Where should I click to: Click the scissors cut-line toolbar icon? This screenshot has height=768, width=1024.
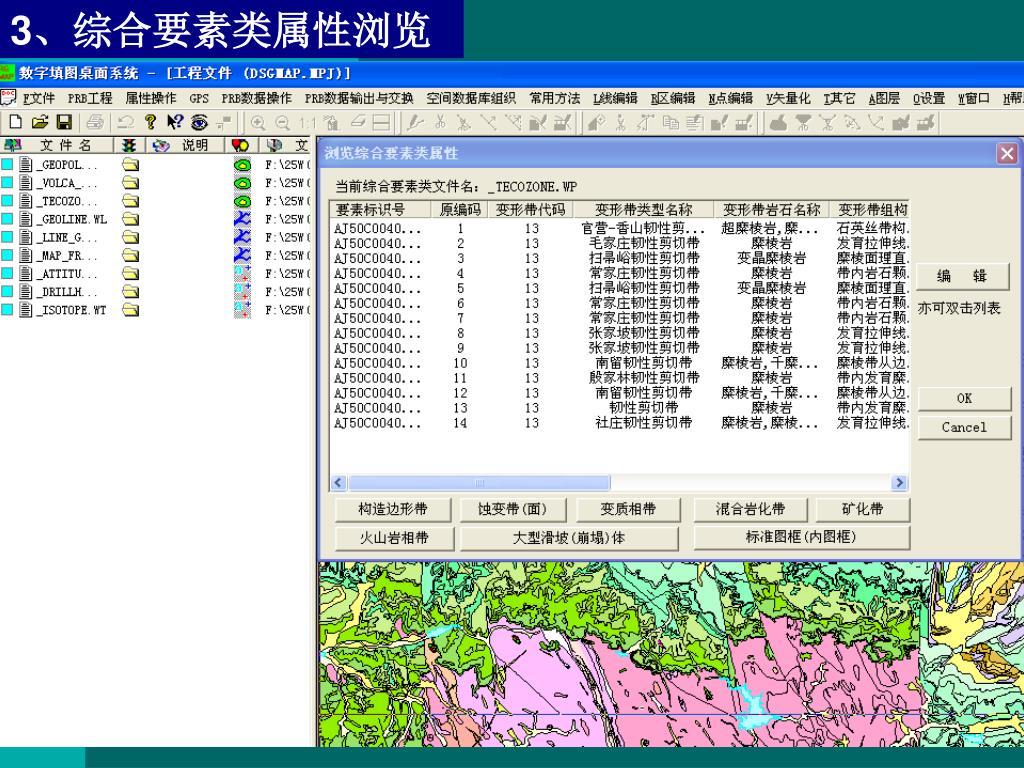point(440,122)
